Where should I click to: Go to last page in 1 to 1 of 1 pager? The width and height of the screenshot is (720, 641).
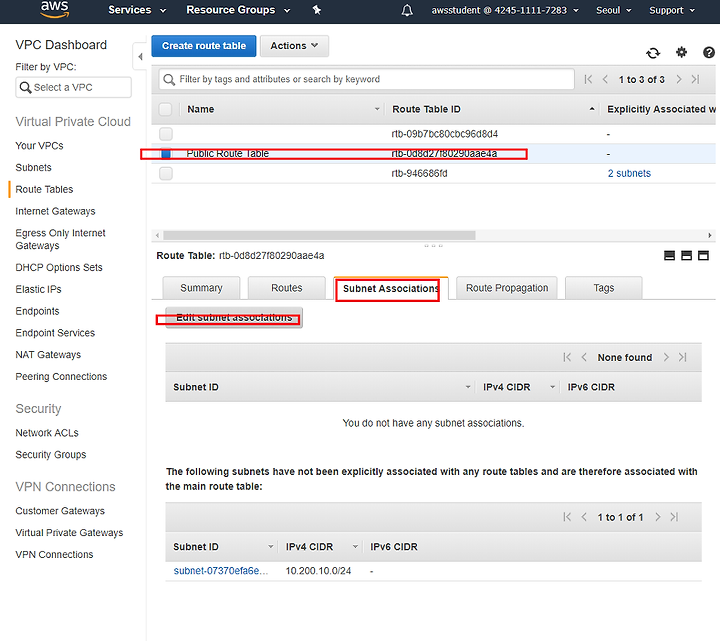pyautogui.click(x=674, y=517)
